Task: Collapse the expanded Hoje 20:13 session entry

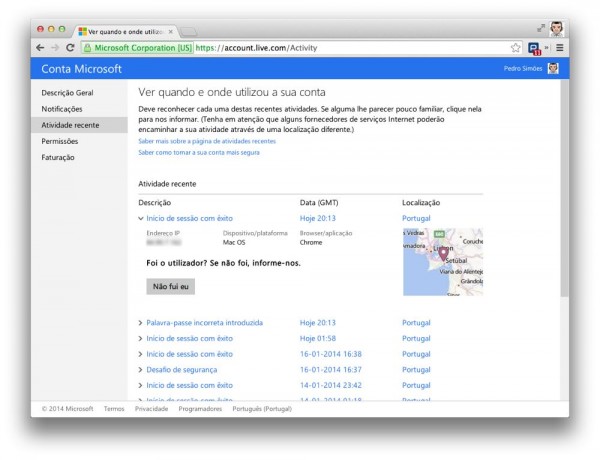Action: (x=140, y=219)
